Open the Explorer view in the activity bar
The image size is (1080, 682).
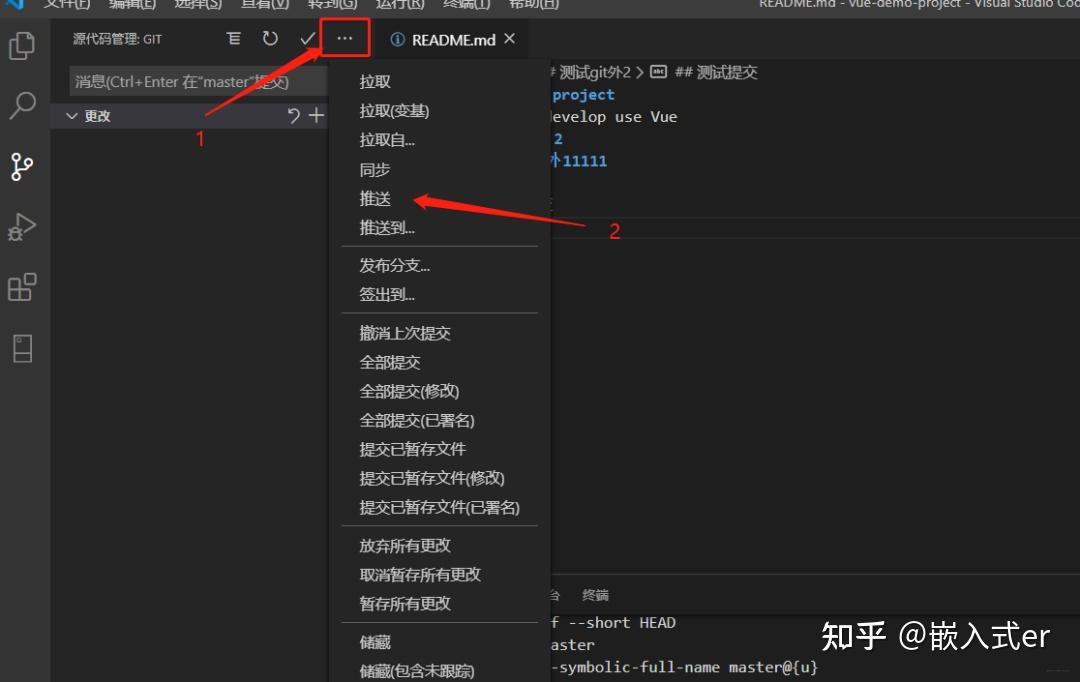pyautogui.click(x=22, y=45)
